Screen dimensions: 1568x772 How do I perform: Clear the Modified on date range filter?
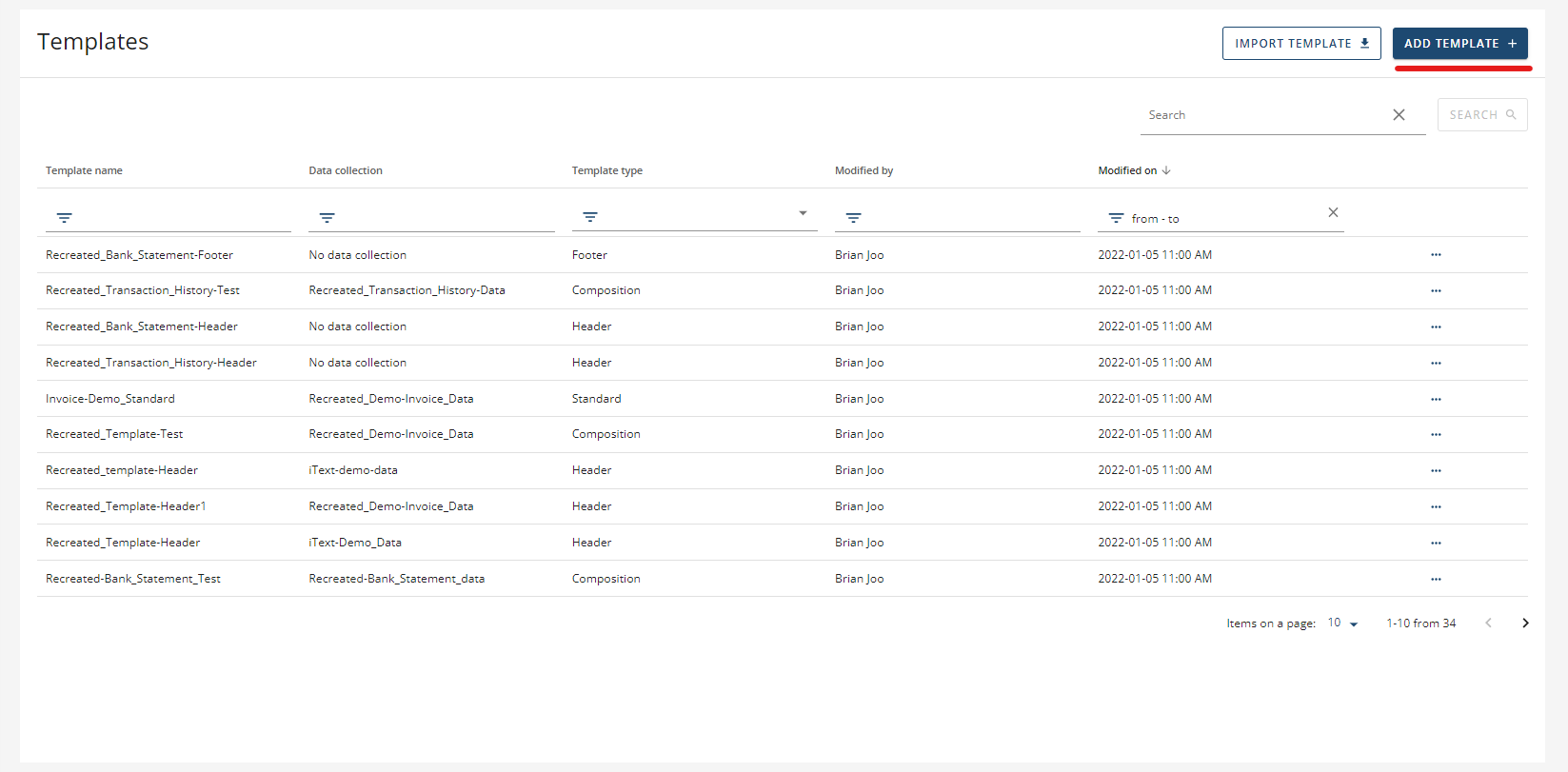click(1333, 212)
